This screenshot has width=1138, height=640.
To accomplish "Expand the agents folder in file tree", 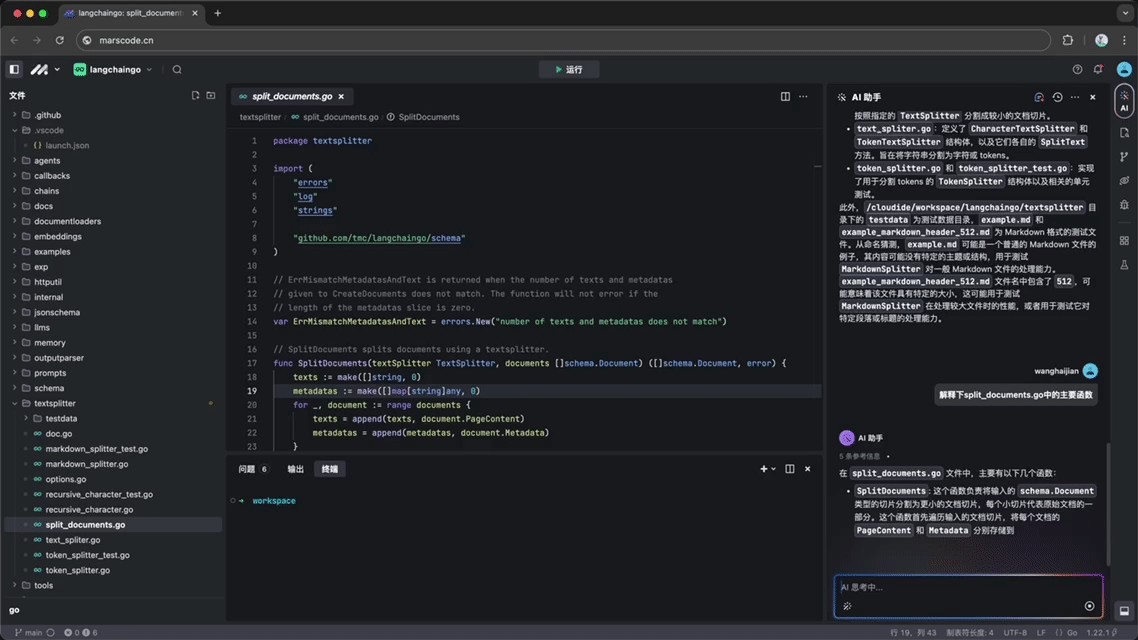I will click(46, 161).
